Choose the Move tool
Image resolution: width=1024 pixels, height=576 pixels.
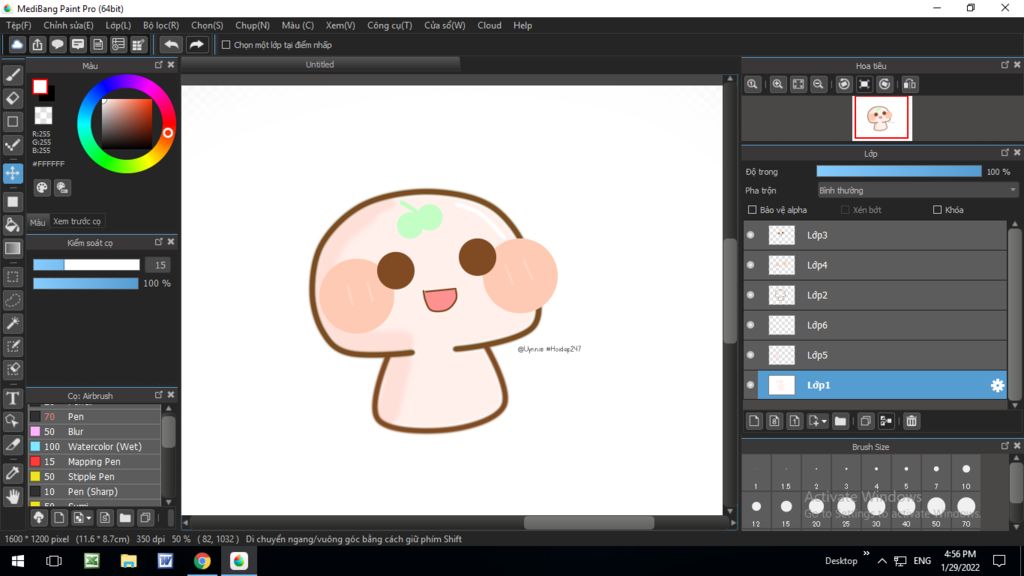tap(12, 174)
